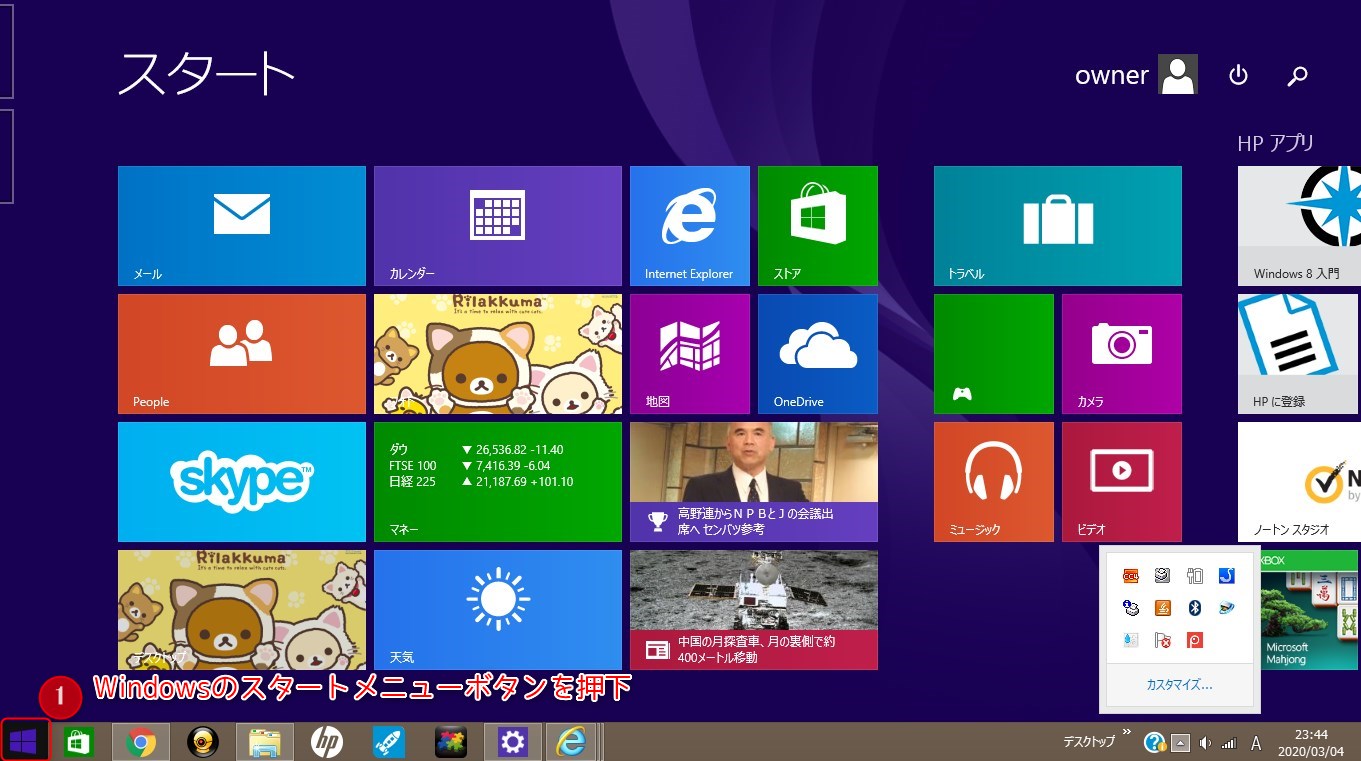Click the help question mark tray icon

pos(1155,743)
